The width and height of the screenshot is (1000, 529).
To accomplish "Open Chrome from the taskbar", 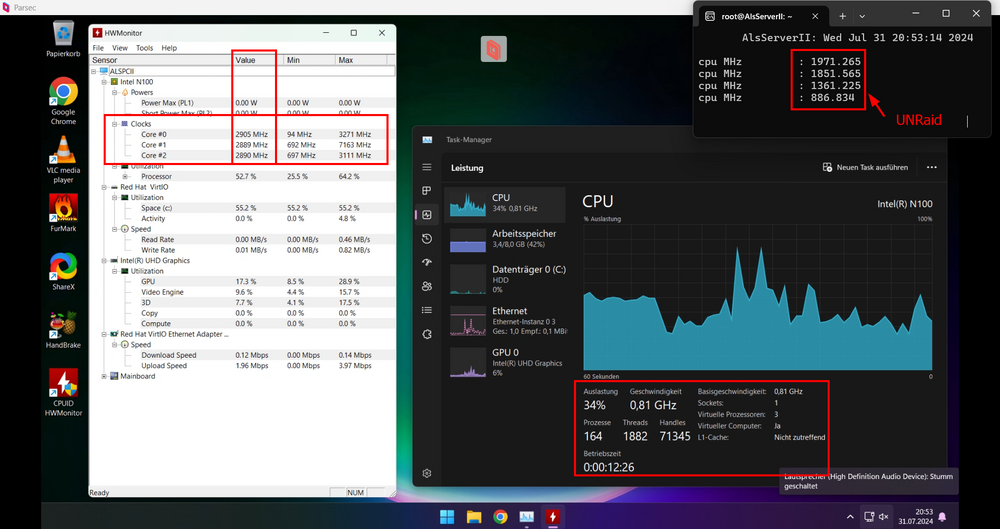I will tap(500, 516).
